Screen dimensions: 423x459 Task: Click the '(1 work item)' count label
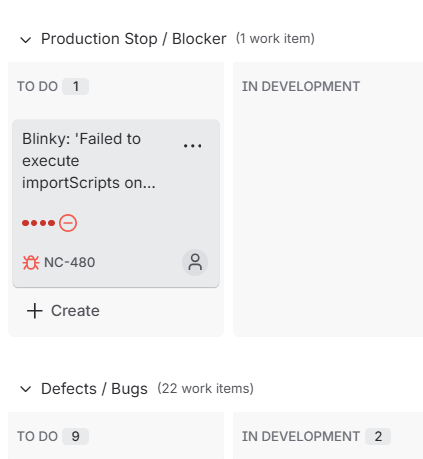point(275,39)
